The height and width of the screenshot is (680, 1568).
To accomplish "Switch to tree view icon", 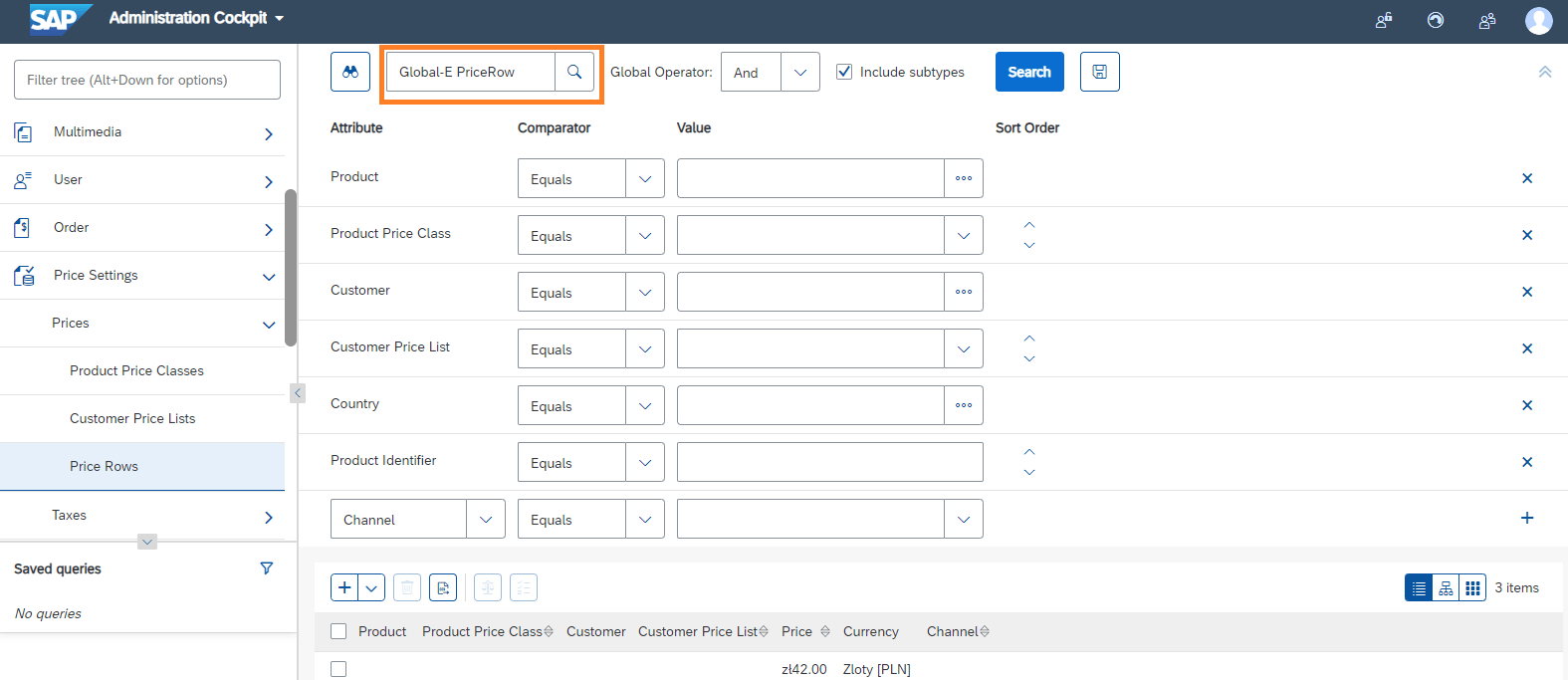I will (x=1446, y=587).
